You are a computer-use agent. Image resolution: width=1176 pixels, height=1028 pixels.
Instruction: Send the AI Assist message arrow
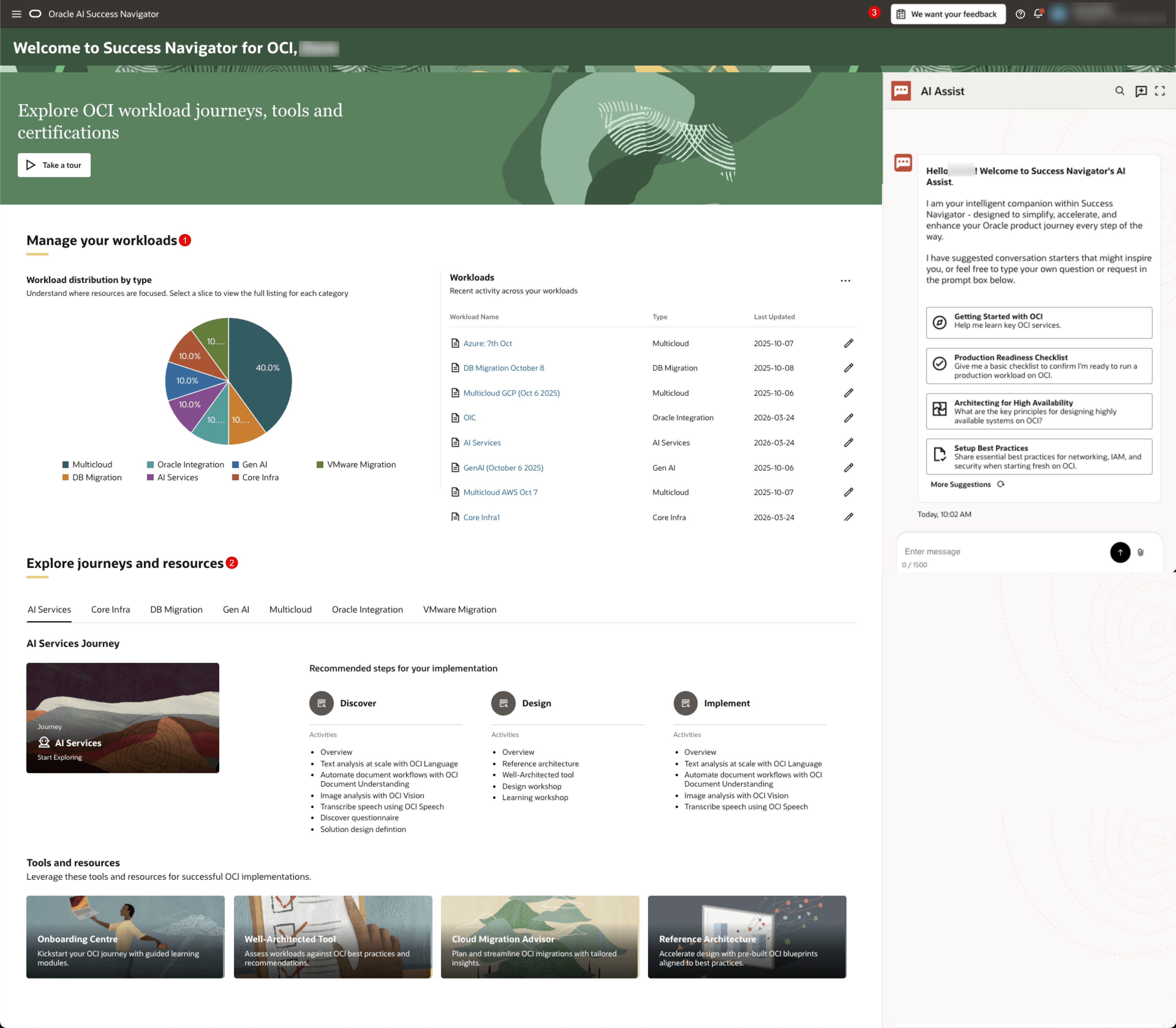1120,552
